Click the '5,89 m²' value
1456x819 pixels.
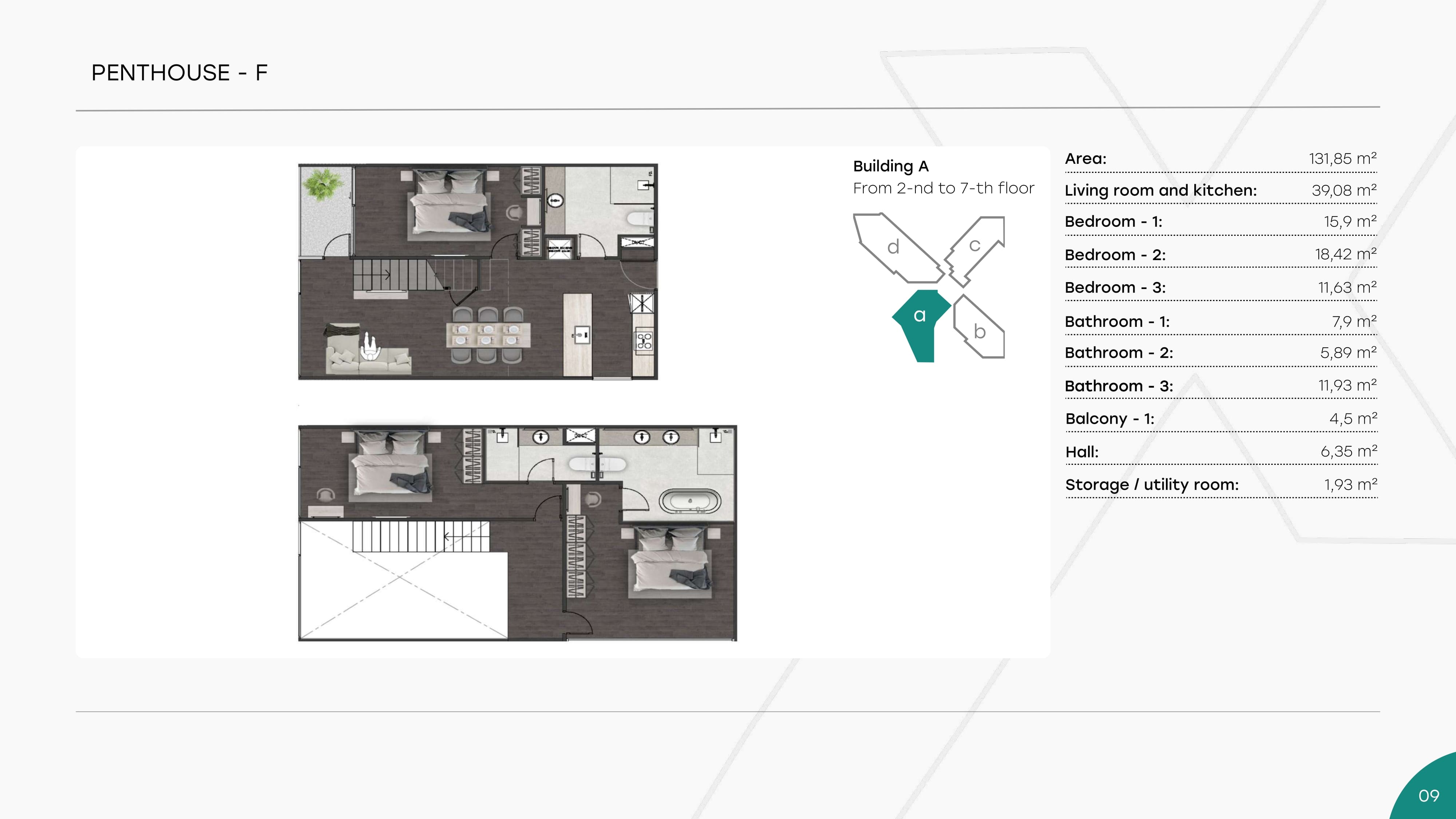[1349, 353]
